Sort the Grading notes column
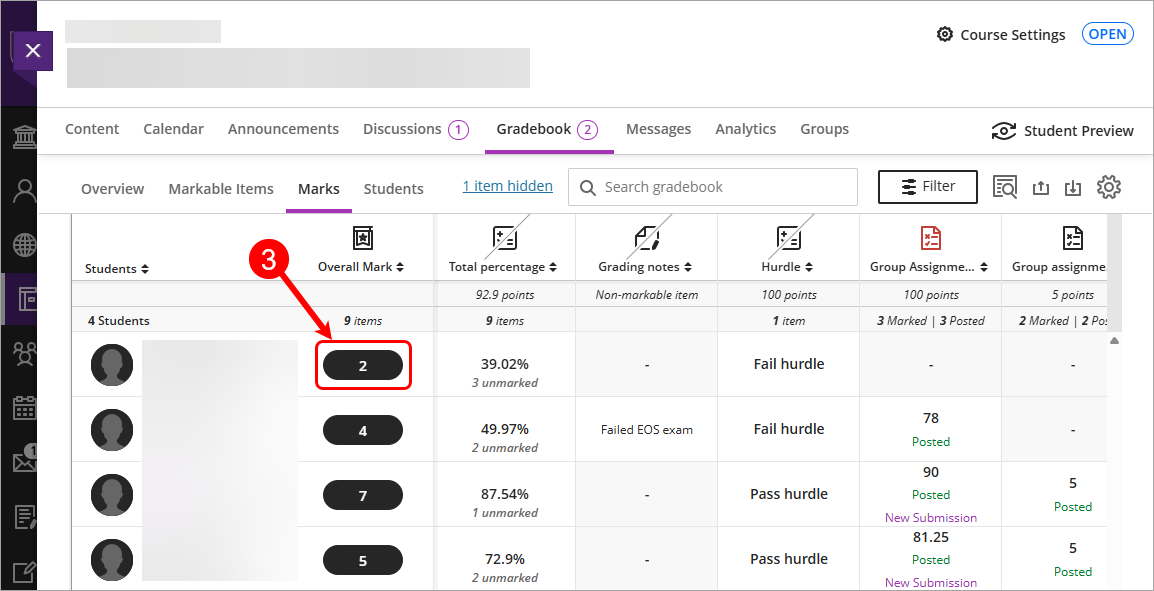The height and width of the screenshot is (591, 1154). (687, 268)
